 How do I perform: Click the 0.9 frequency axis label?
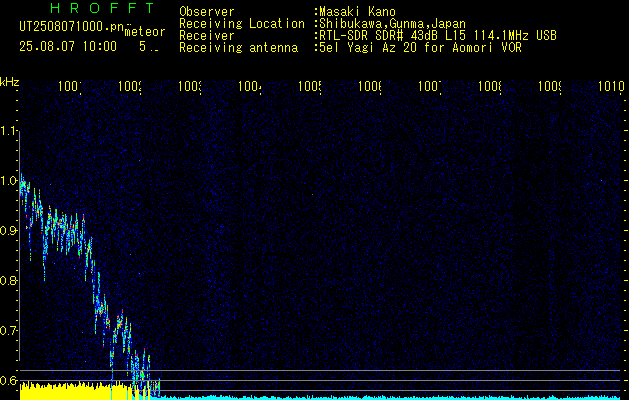[8, 231]
